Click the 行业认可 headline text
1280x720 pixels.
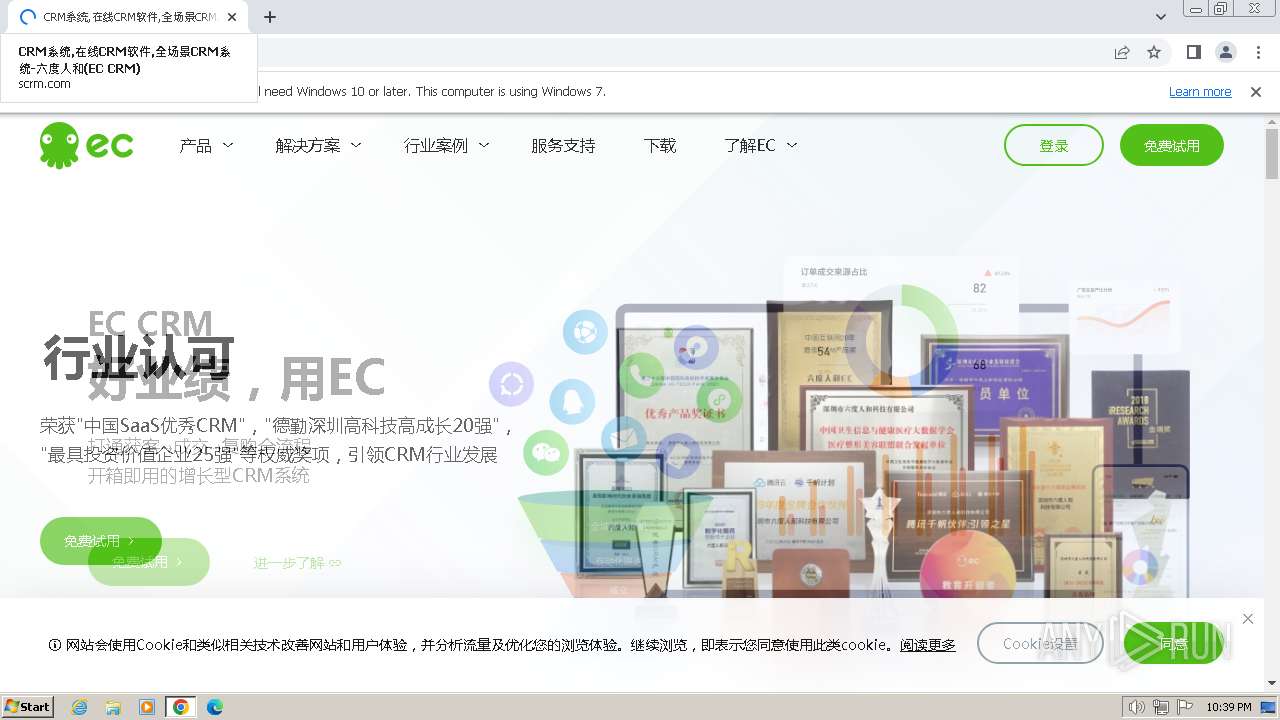click(x=139, y=357)
